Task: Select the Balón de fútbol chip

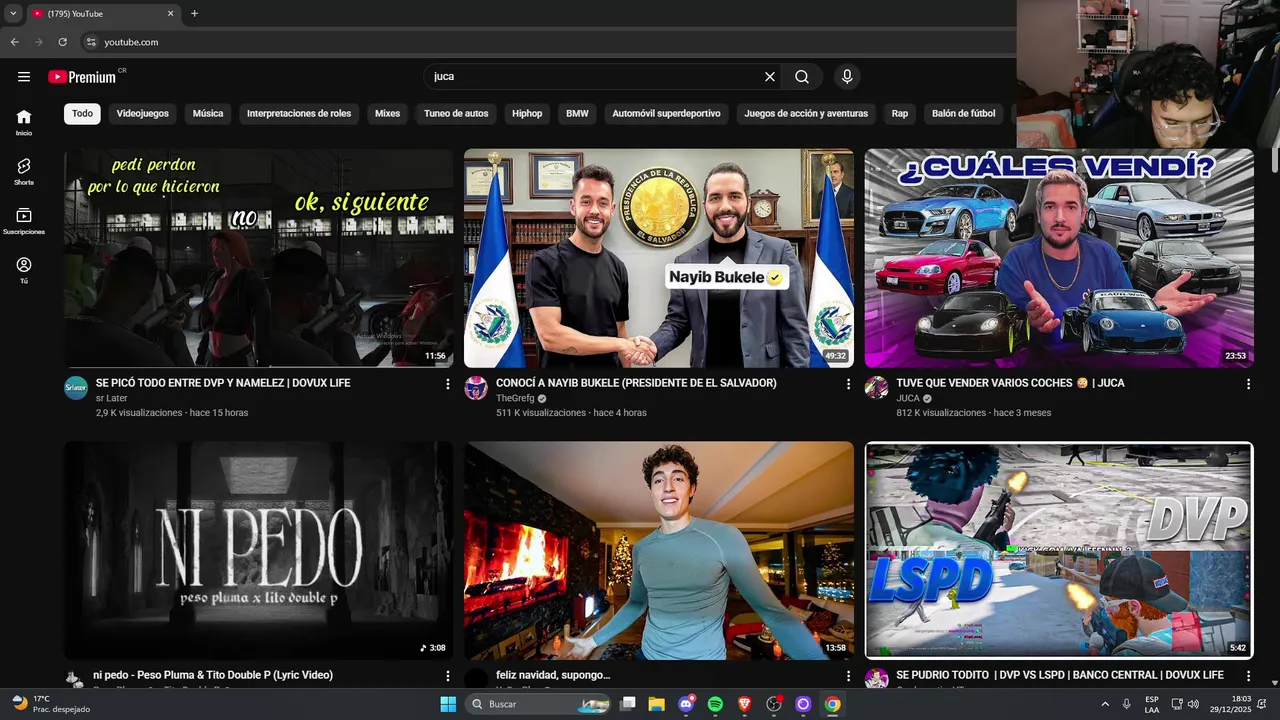Action: point(963,114)
